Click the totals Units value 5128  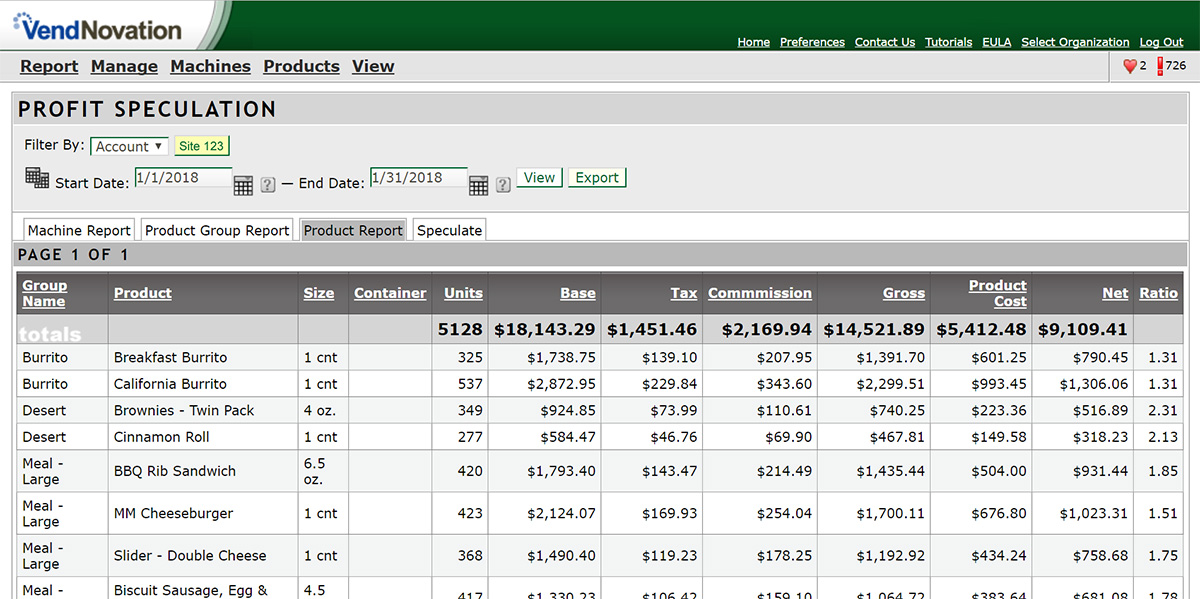click(460, 329)
